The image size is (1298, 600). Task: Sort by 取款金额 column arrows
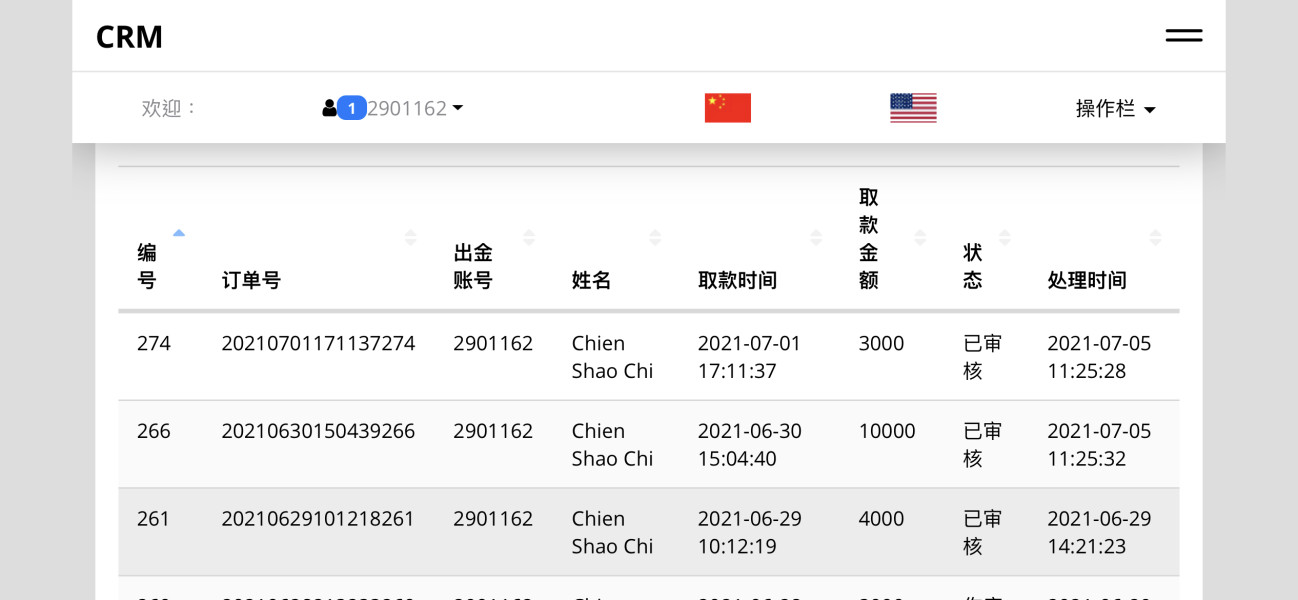[920, 238]
